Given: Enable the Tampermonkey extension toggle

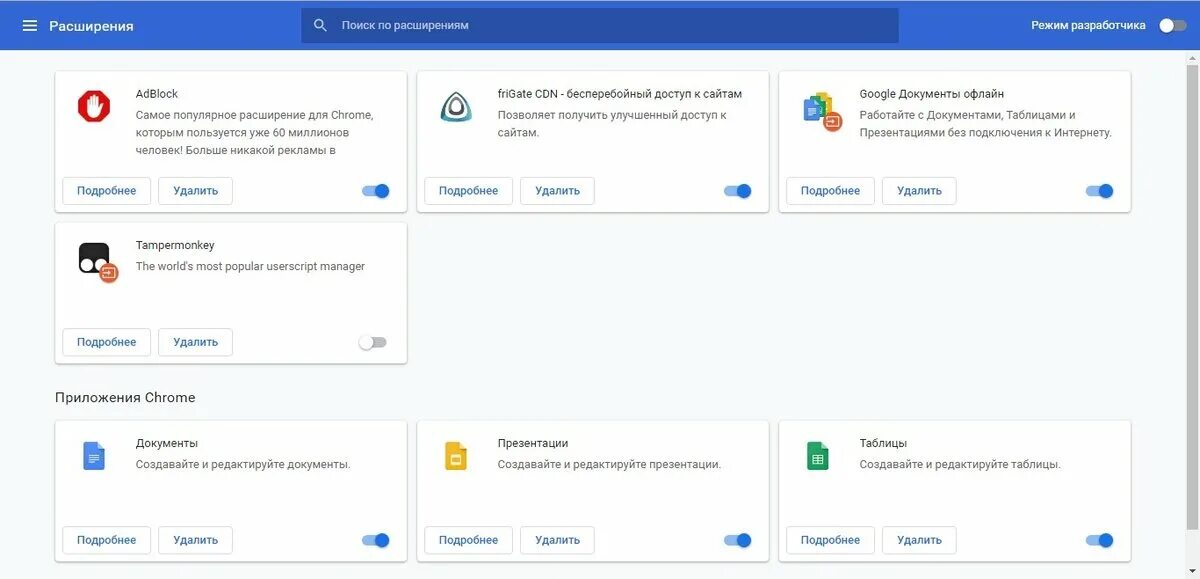Looking at the screenshot, I should 372,342.
